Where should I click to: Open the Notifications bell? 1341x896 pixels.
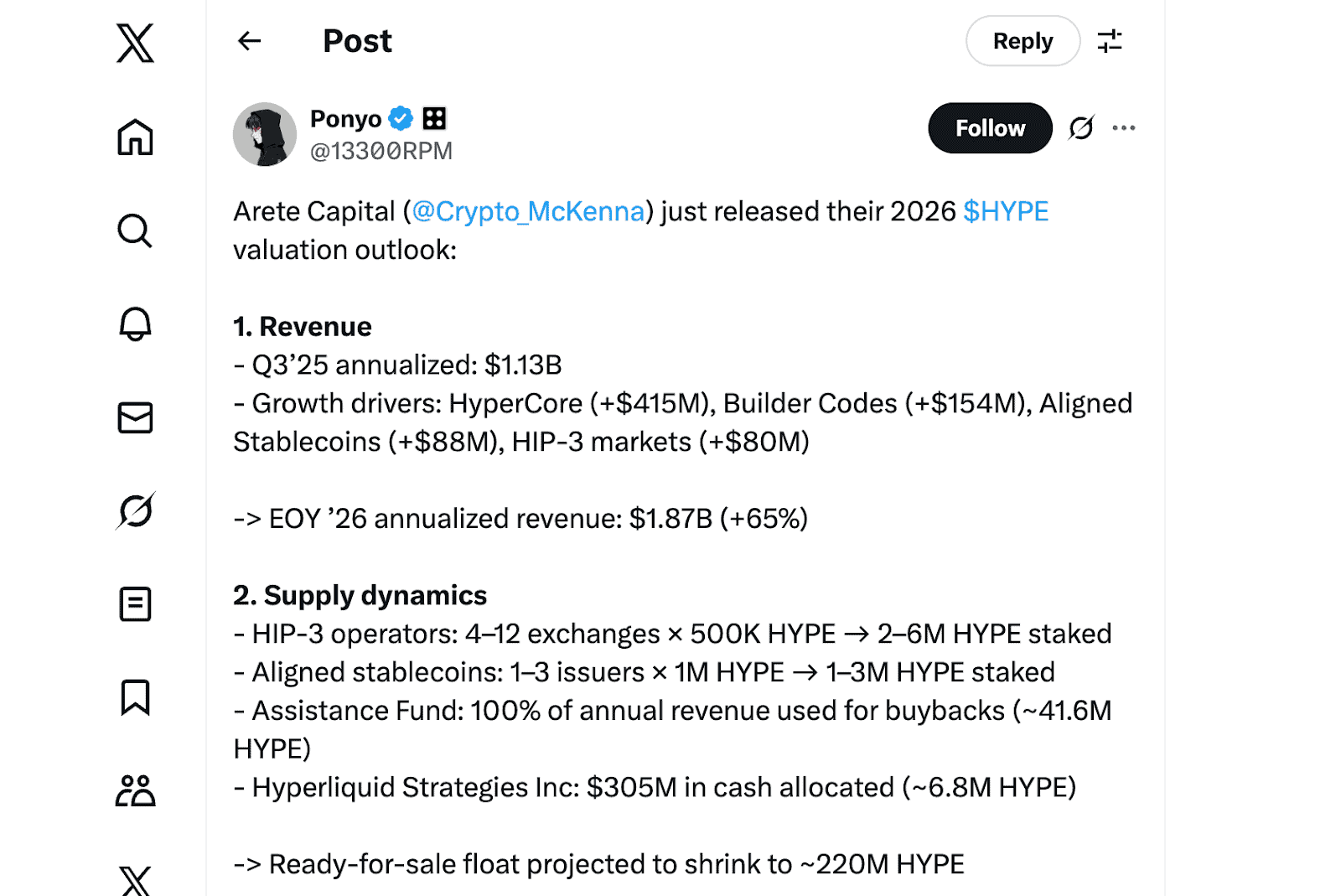click(x=135, y=324)
